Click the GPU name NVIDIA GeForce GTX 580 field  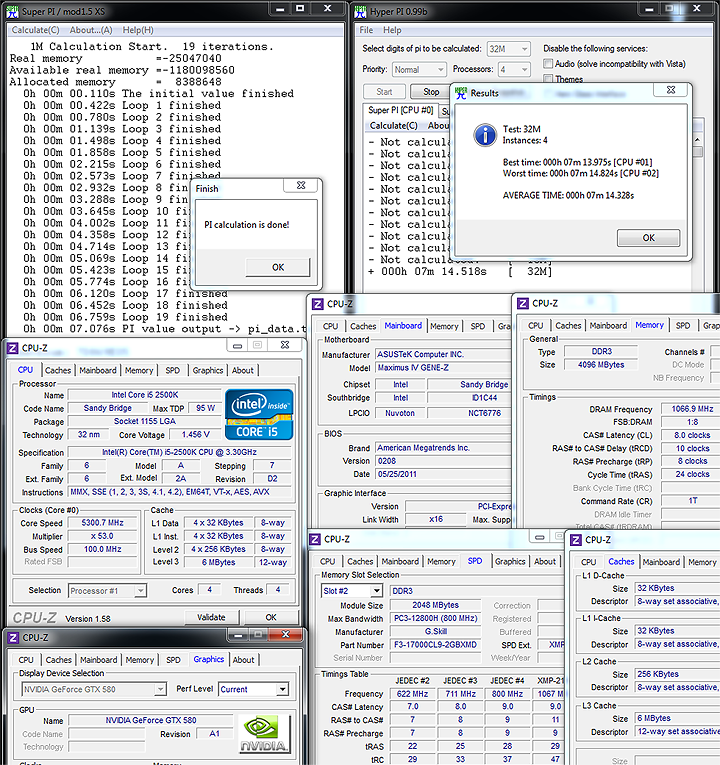(151, 720)
